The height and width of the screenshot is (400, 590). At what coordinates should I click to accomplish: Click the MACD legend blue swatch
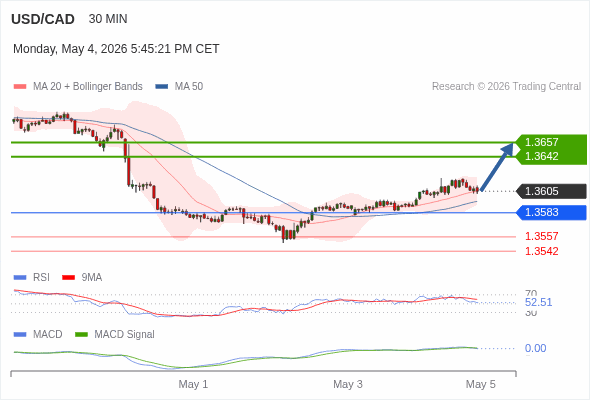[20, 335]
